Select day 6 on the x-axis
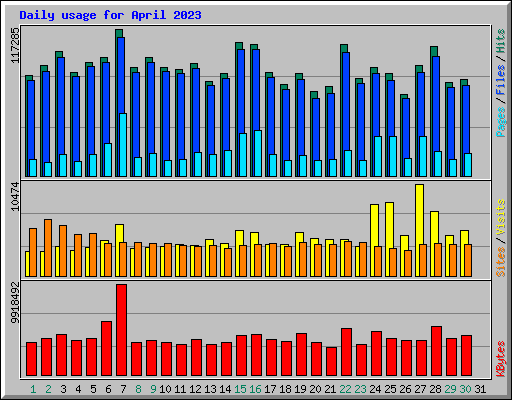Image resolution: width=512 pixels, height=400 pixels. pyautogui.click(x=108, y=389)
